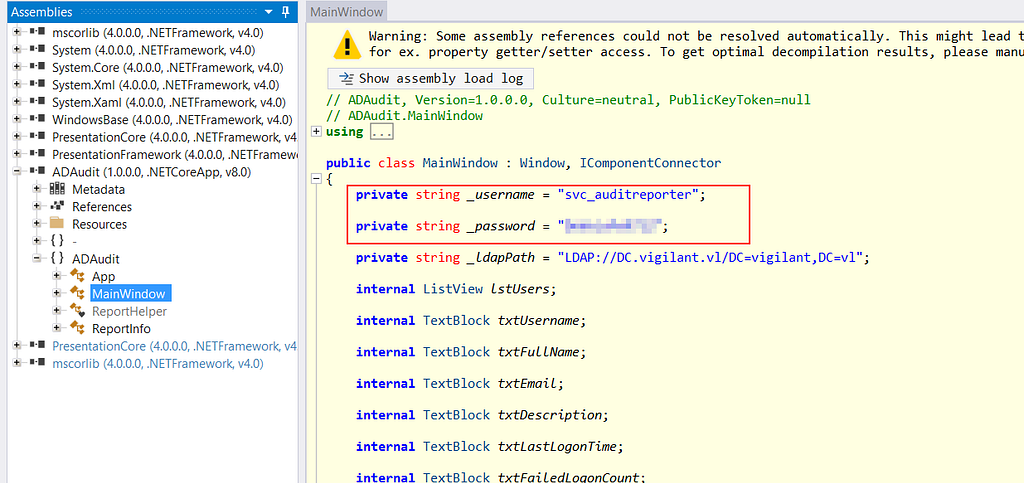1024x483 pixels.
Task: Click the _password field name
Action: tap(501, 226)
